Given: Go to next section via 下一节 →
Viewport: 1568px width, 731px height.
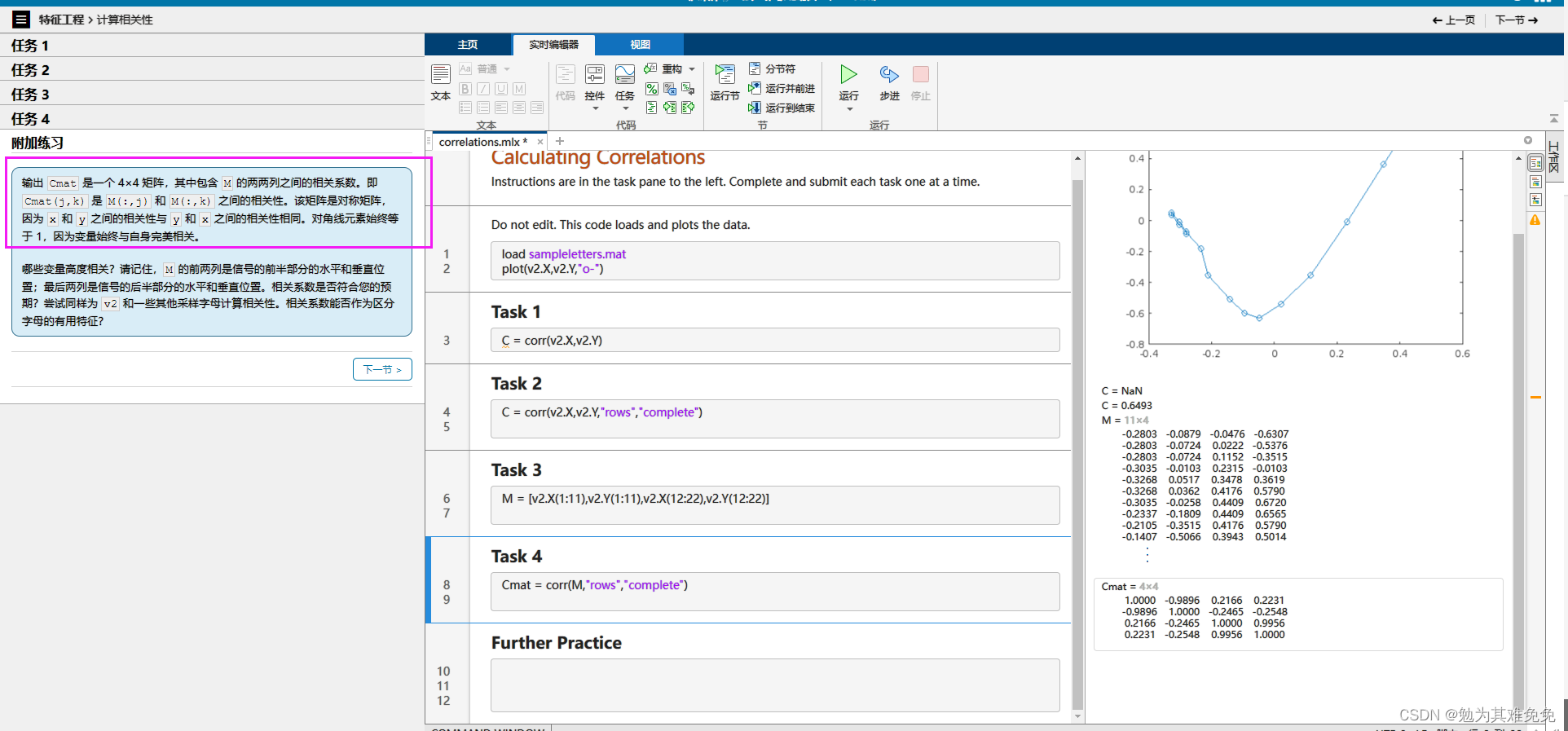Looking at the screenshot, I should (1517, 20).
